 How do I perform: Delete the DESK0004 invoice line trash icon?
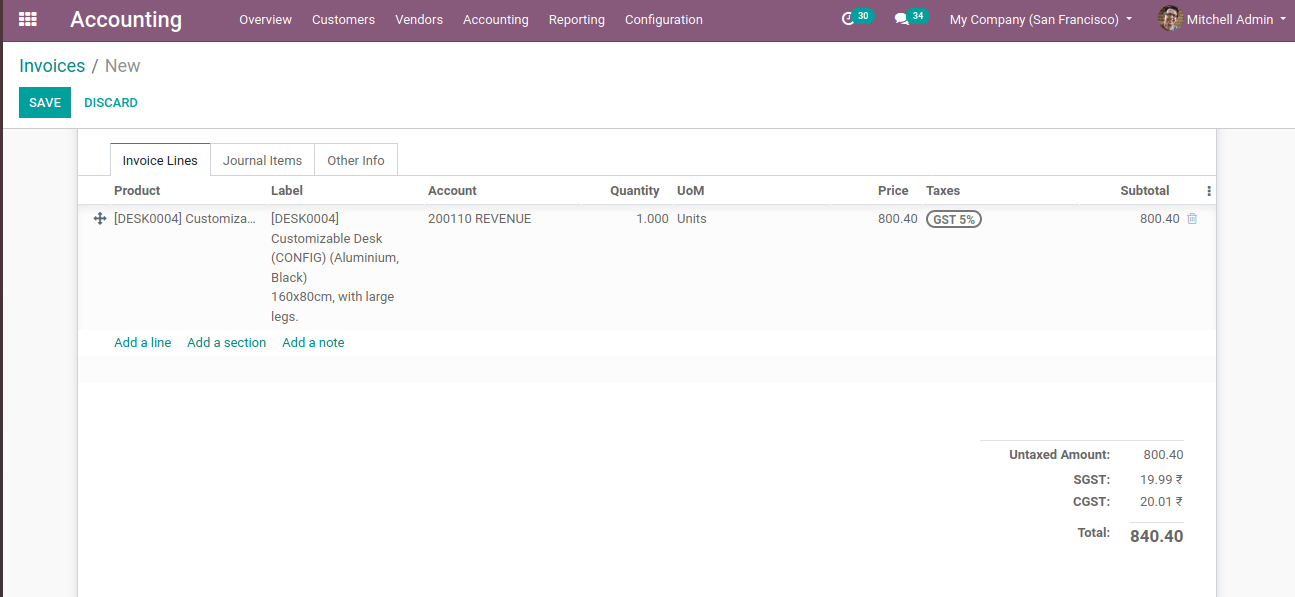(1192, 219)
